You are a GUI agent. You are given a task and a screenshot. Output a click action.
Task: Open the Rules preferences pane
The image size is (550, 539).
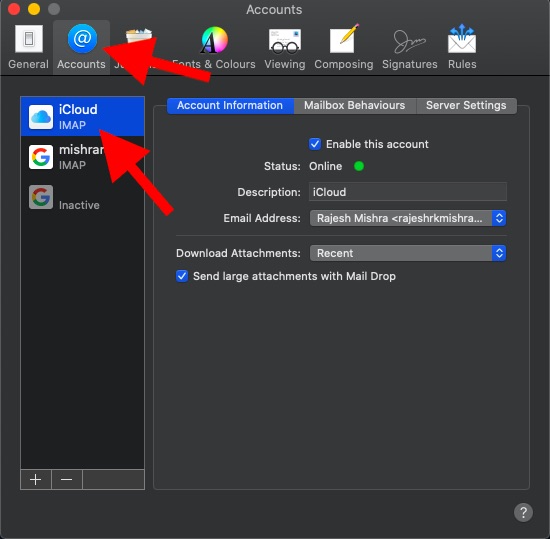(462, 47)
